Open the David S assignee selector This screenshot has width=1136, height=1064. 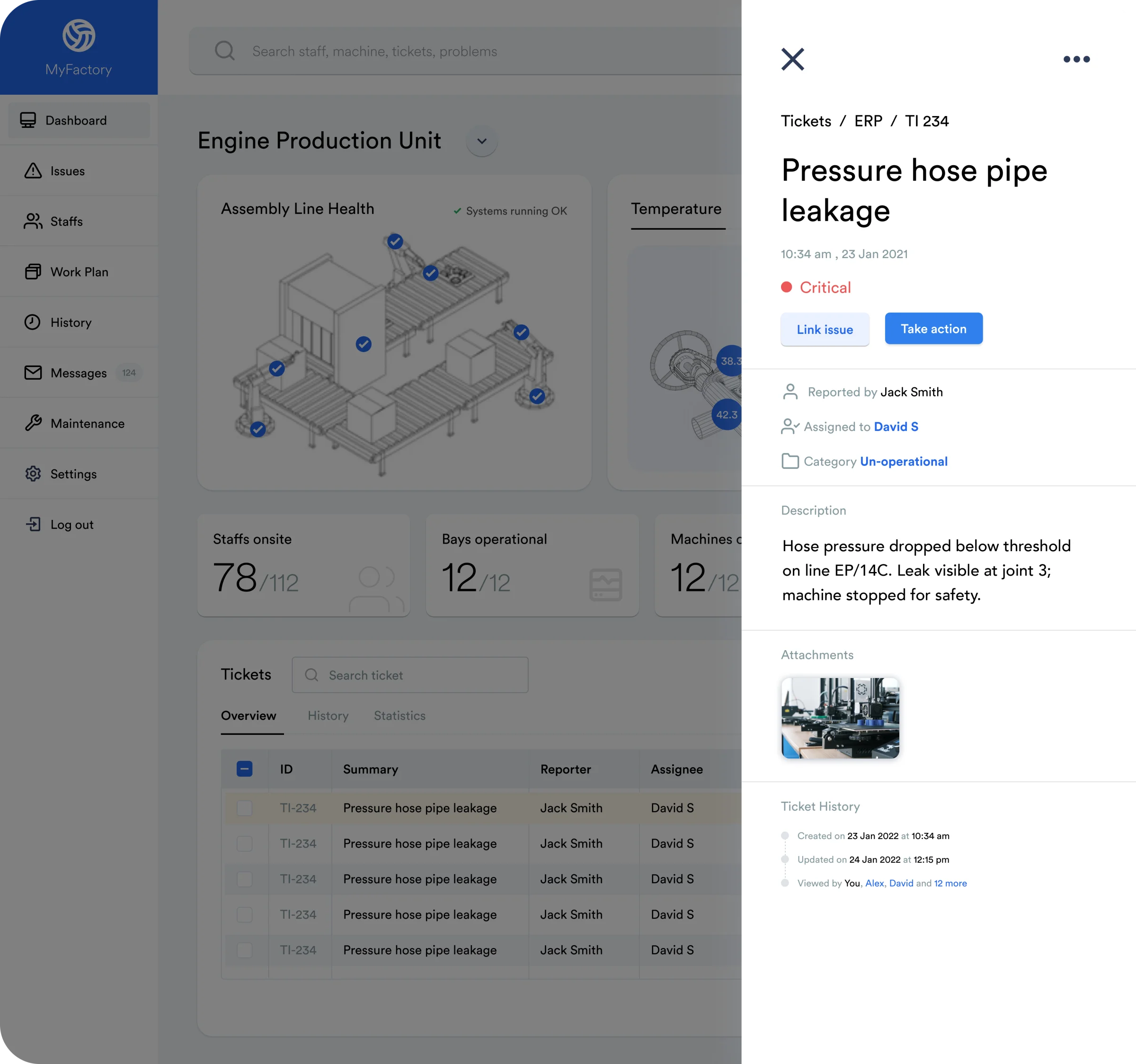[x=896, y=427]
